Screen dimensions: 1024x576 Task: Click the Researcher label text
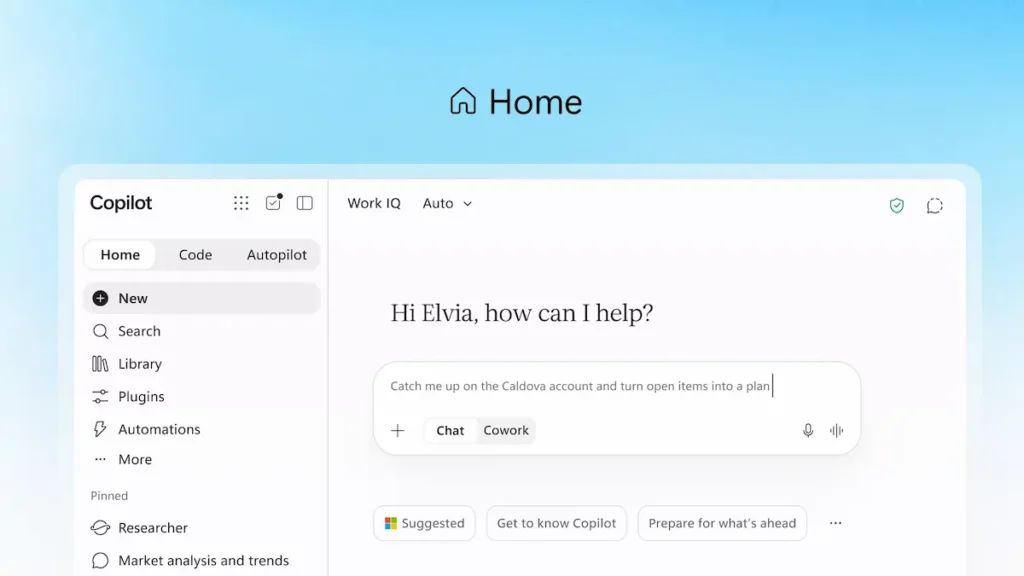coord(153,528)
